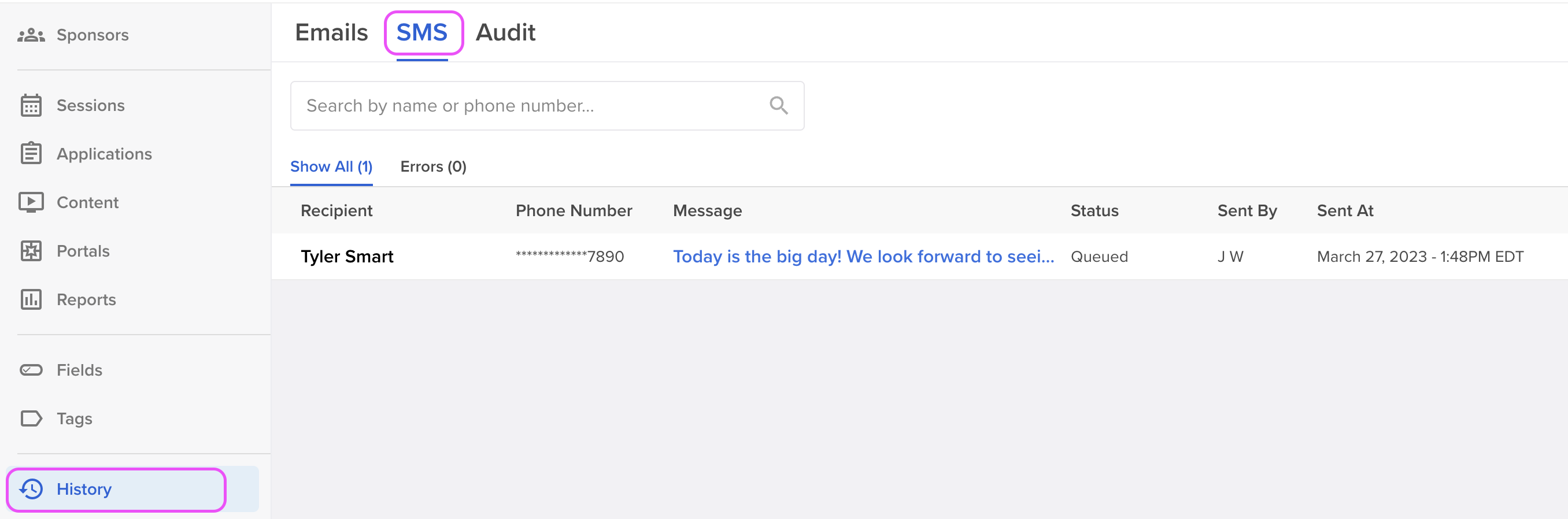Screen dimensions: 1568x519
Task: Select the Show All (1) filter
Action: 331,166
